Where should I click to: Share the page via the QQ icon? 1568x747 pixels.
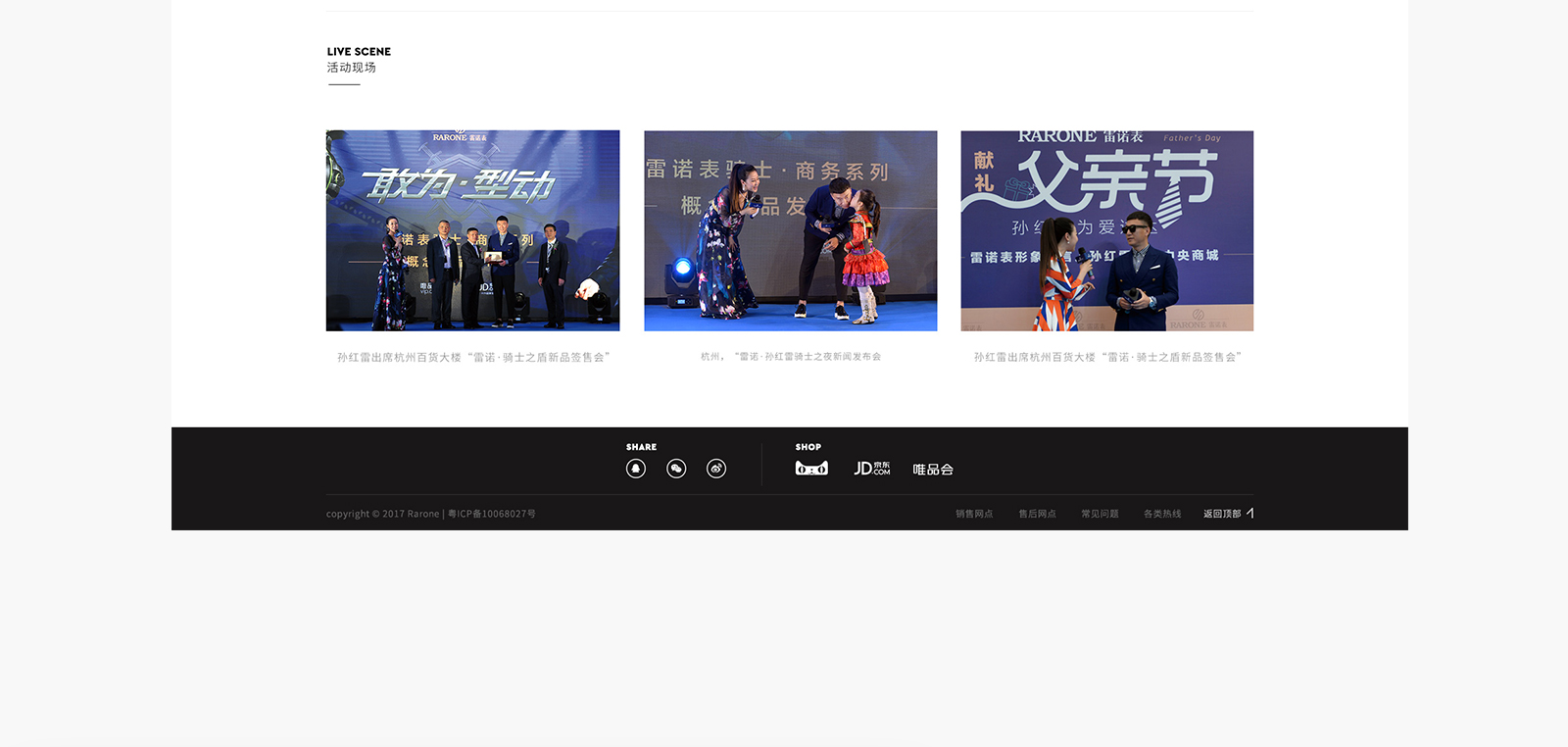pyautogui.click(x=636, y=469)
